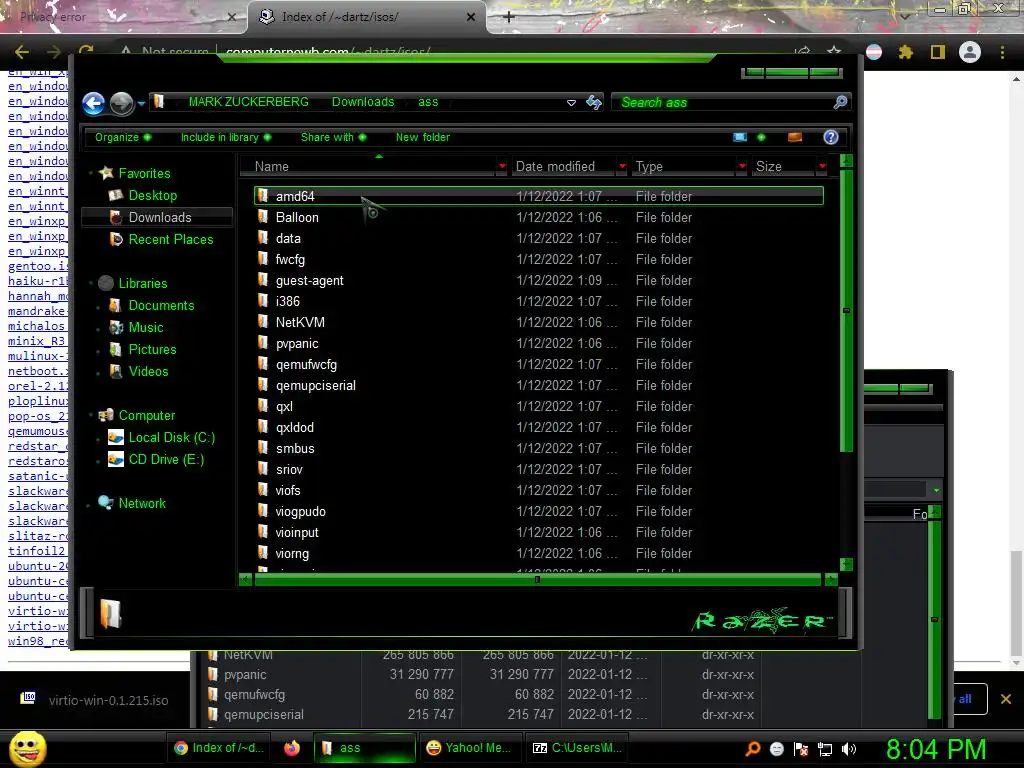Screen dimensions: 1024x768
Task: Open the Organize menu
Action: [123, 137]
